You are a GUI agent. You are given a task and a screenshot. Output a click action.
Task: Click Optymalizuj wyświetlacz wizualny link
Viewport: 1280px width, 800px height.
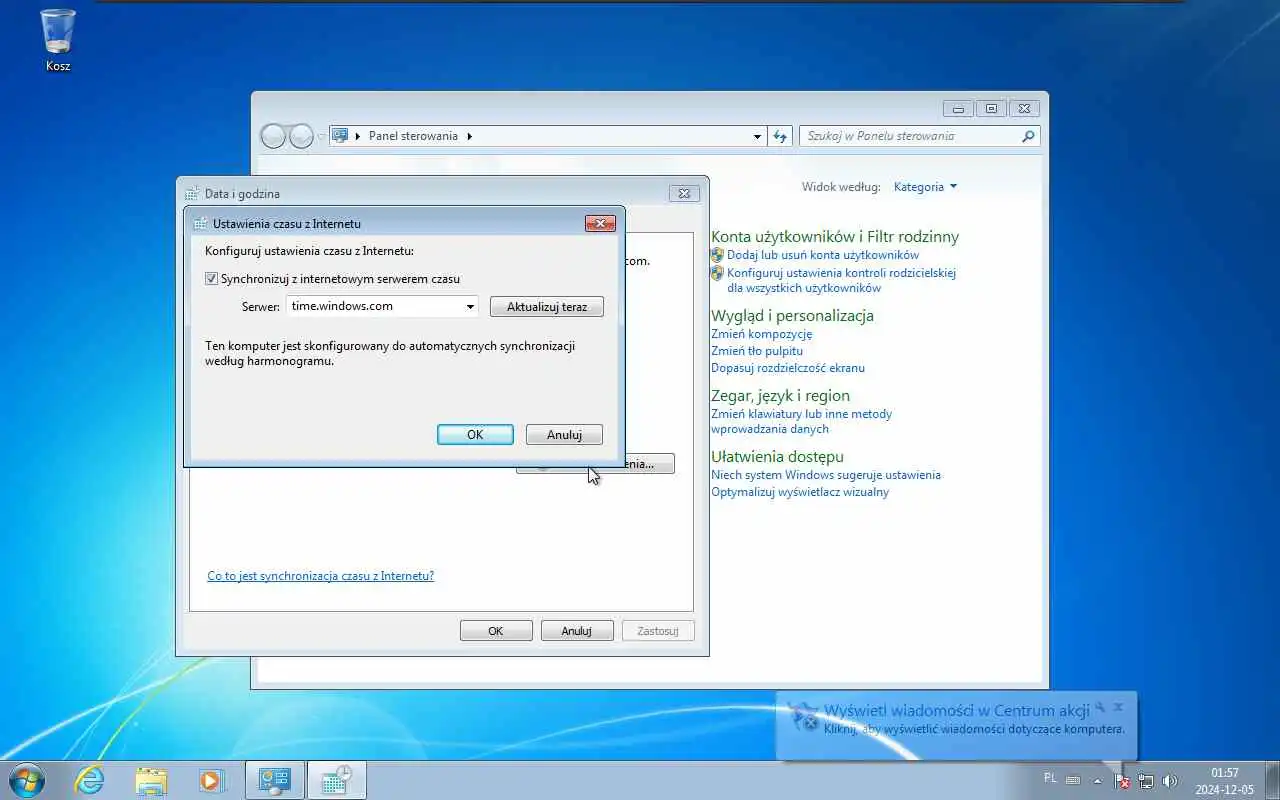coord(800,492)
